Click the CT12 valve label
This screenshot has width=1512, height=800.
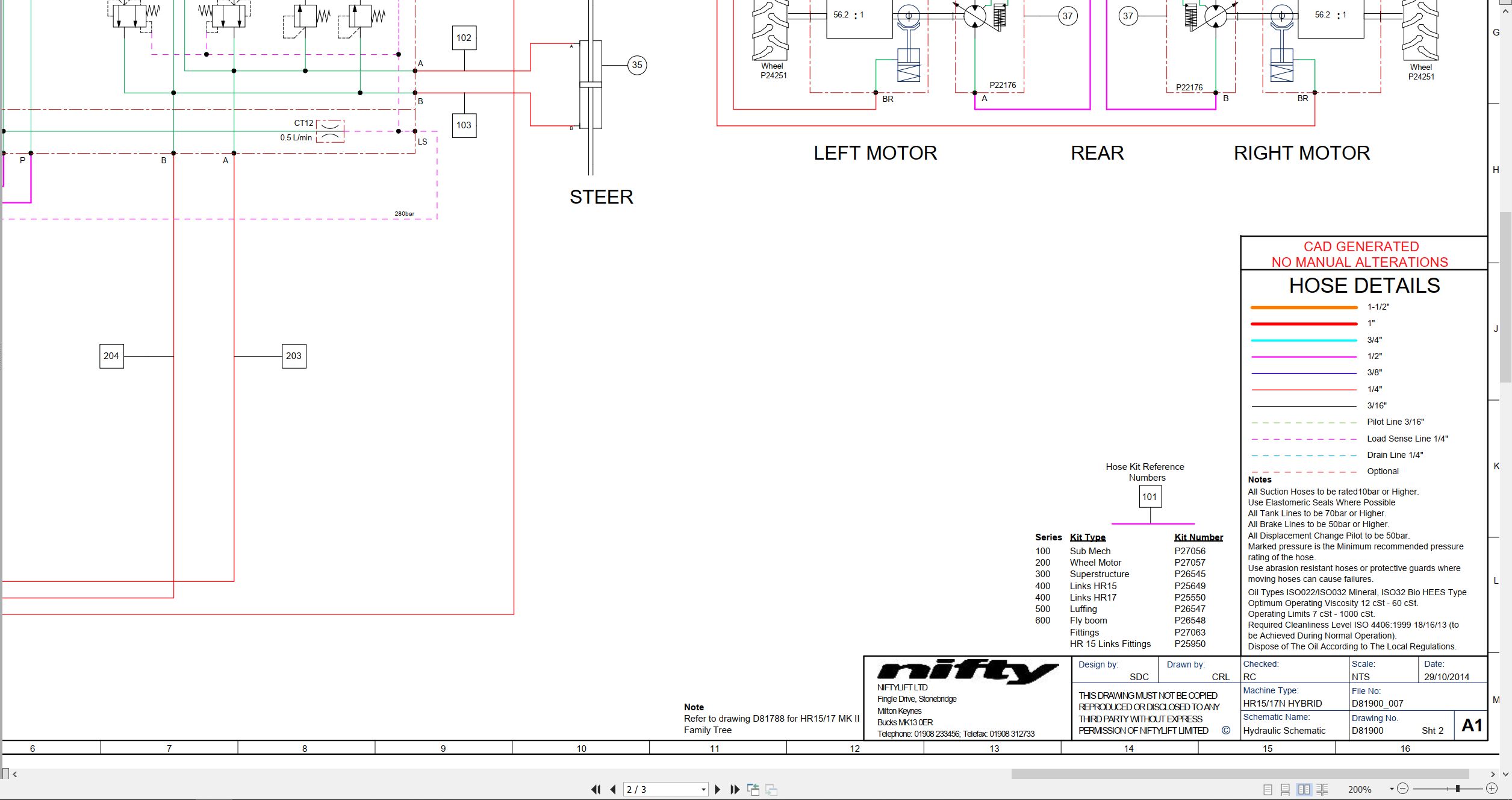[303, 123]
